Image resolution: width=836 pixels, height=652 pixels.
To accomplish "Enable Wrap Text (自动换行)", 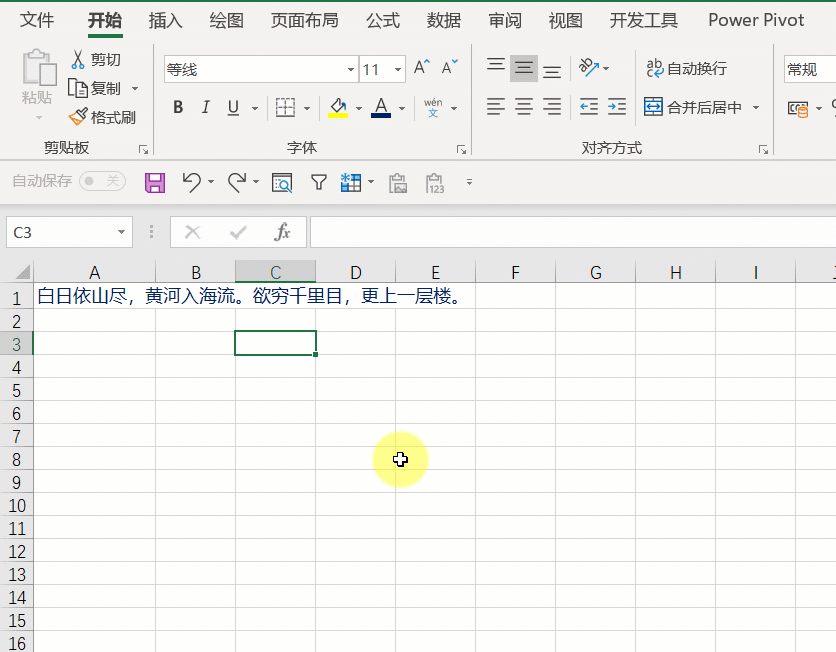I will pyautogui.click(x=686, y=68).
